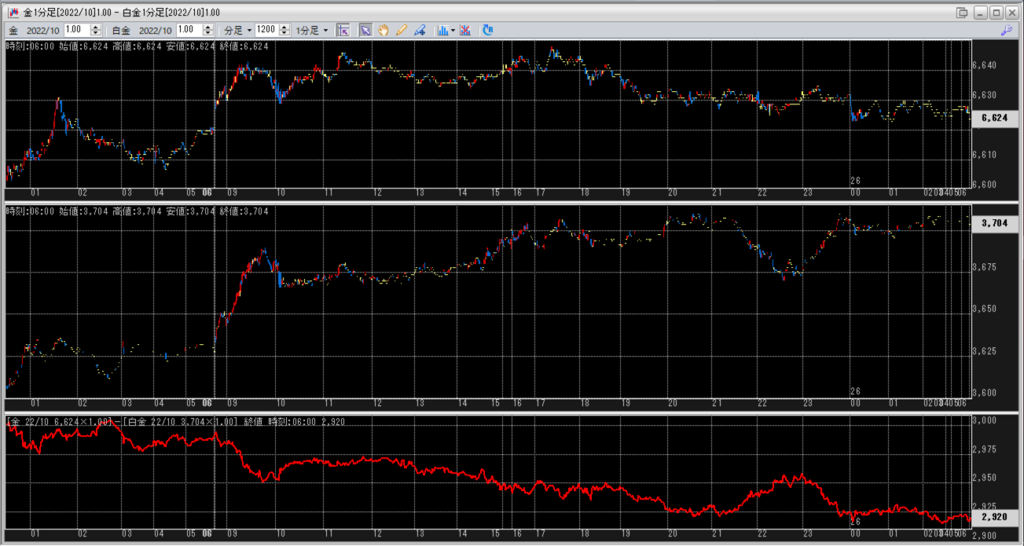Click the 2,920 spread price label
This screenshot has height=546, width=1024.
994,518
